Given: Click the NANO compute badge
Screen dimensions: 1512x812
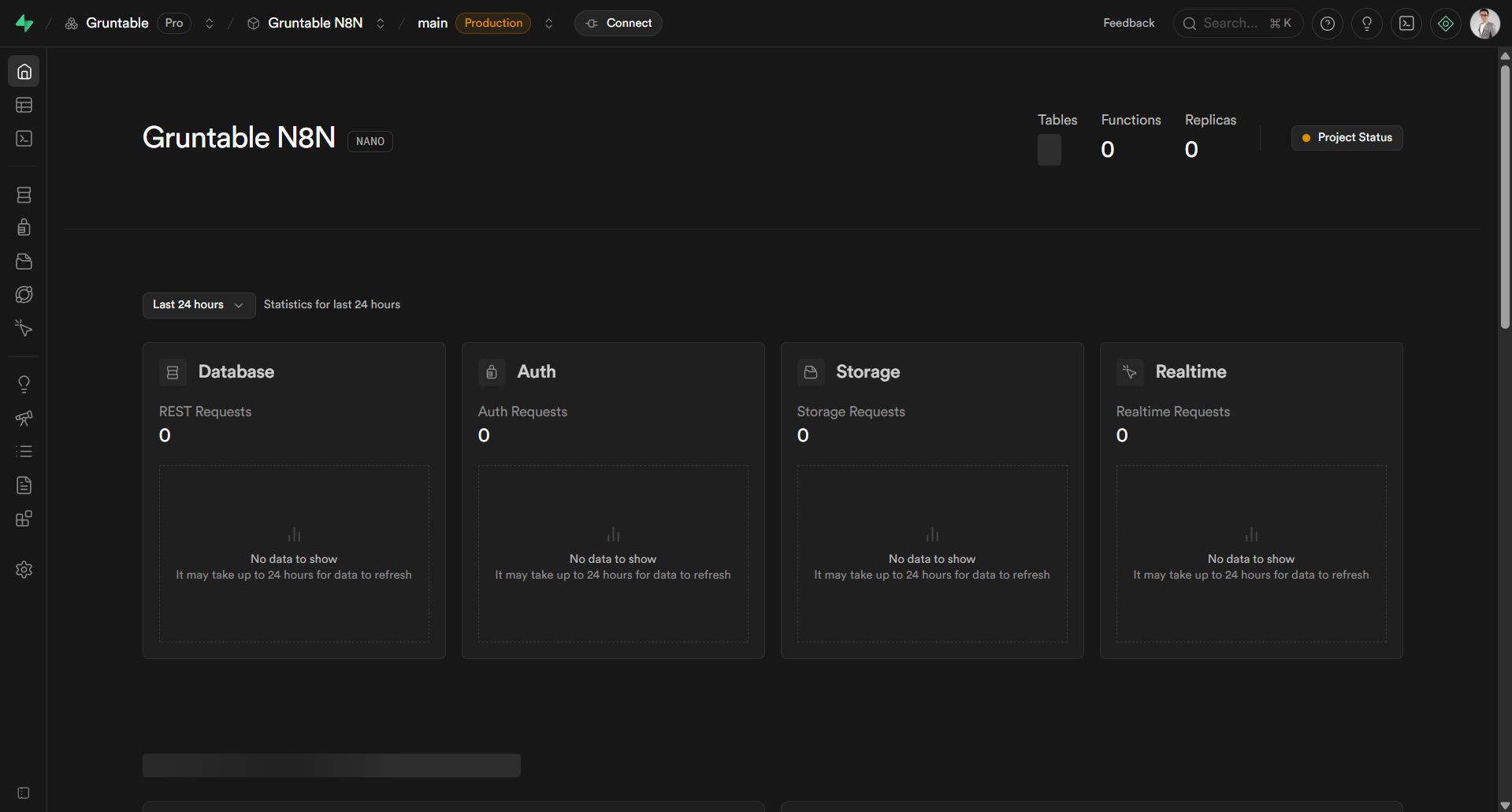Looking at the screenshot, I should 370,142.
